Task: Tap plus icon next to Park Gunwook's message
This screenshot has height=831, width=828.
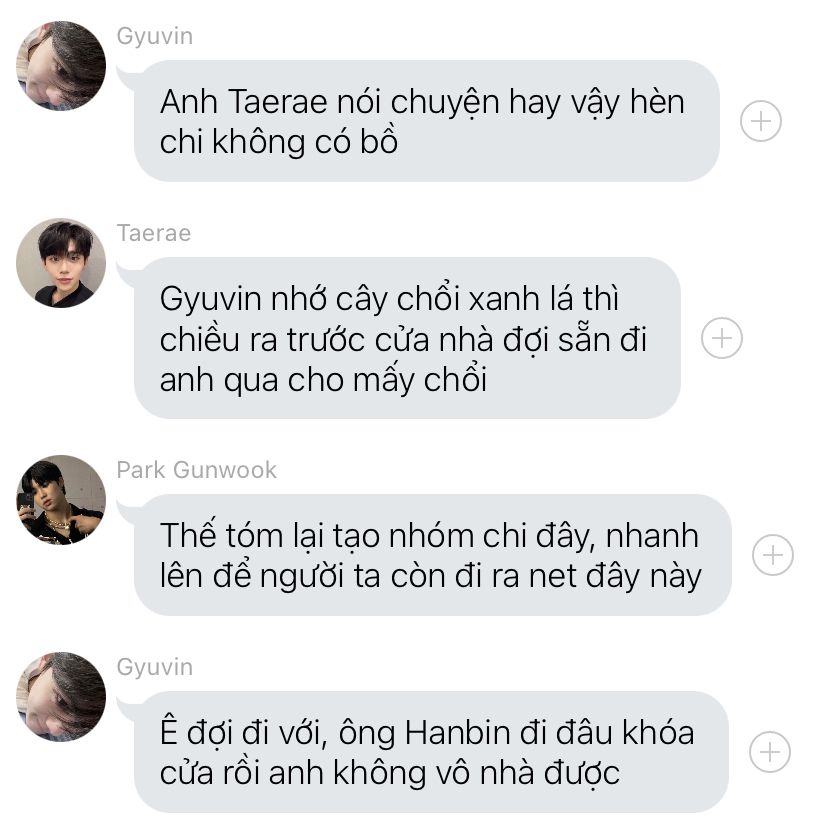Action: 773,555
